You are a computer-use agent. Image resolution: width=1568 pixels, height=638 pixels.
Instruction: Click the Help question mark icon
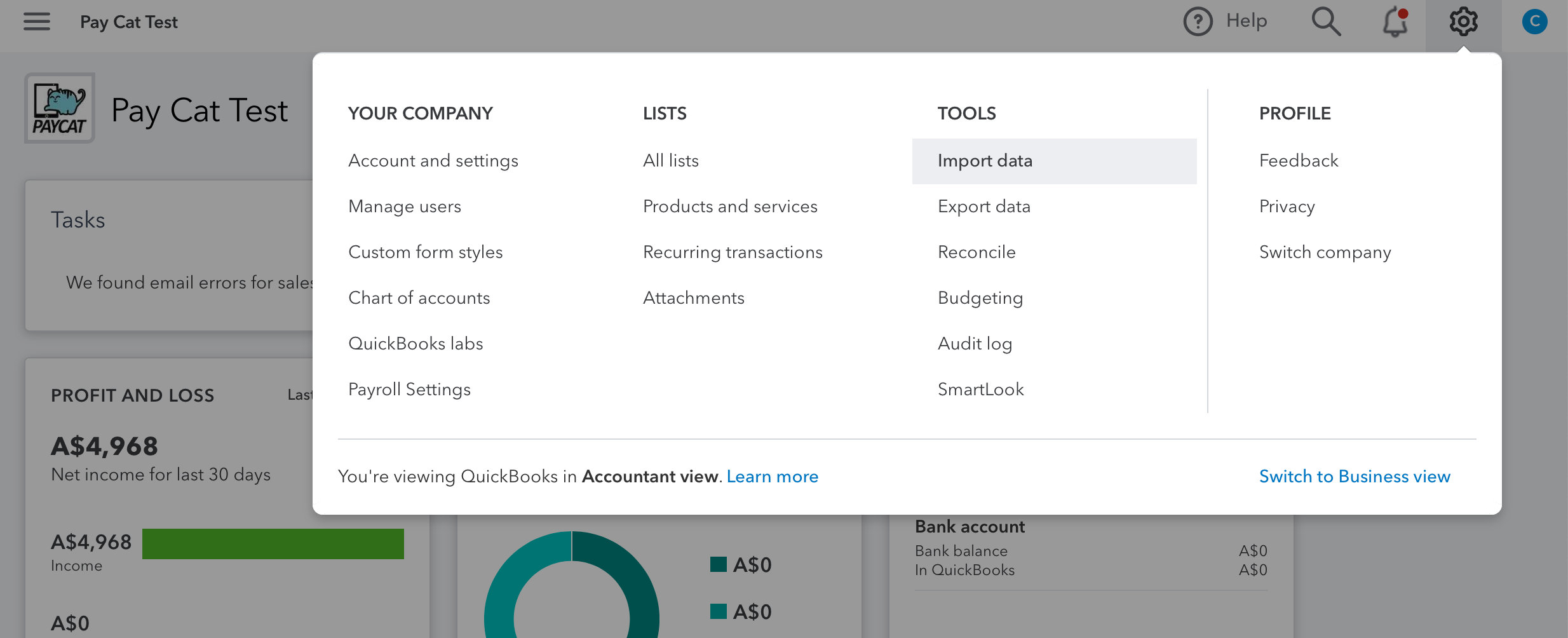point(1198,22)
